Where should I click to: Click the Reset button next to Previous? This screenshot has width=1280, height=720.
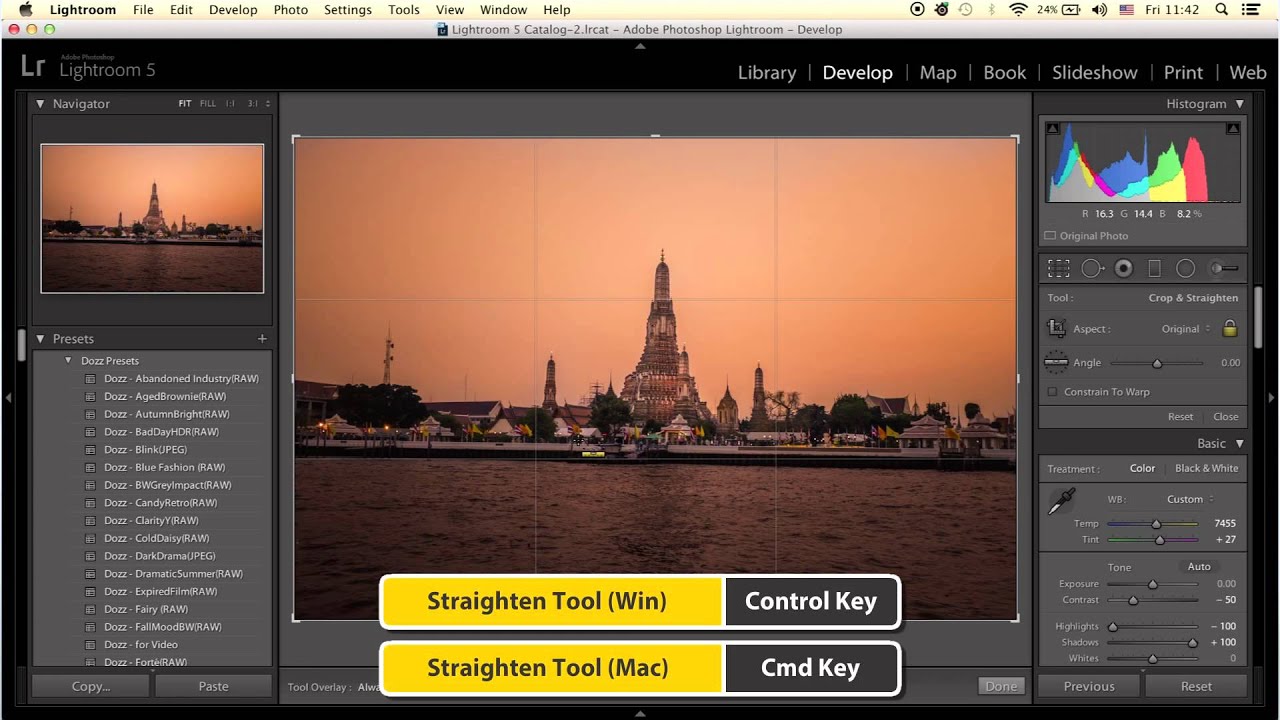(x=1196, y=686)
